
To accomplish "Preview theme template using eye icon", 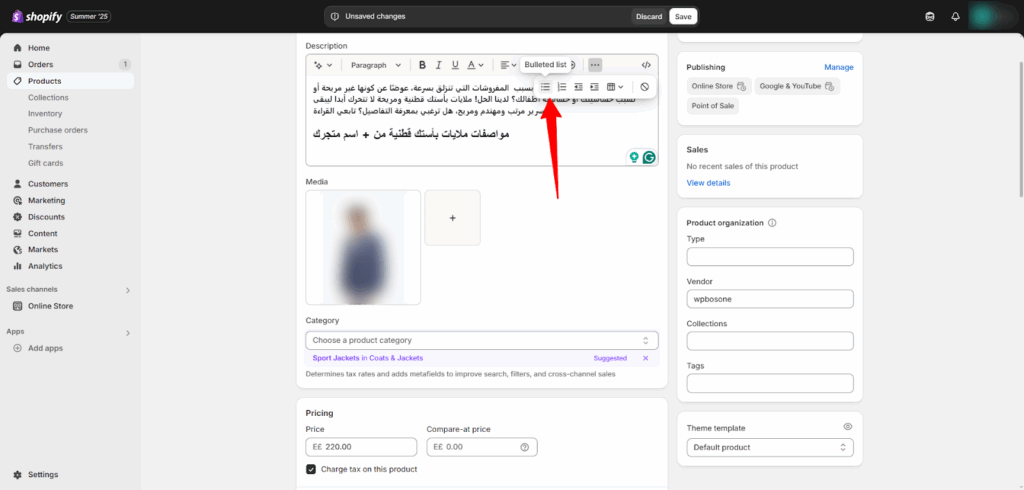I will (x=847, y=427).
